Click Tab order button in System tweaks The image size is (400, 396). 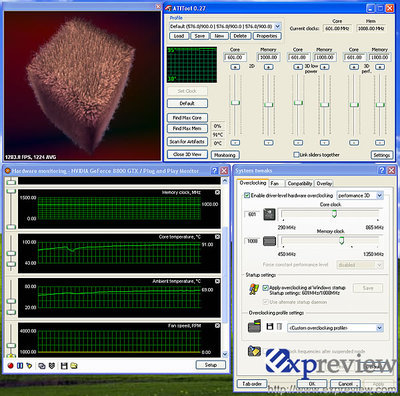[x=252, y=384]
